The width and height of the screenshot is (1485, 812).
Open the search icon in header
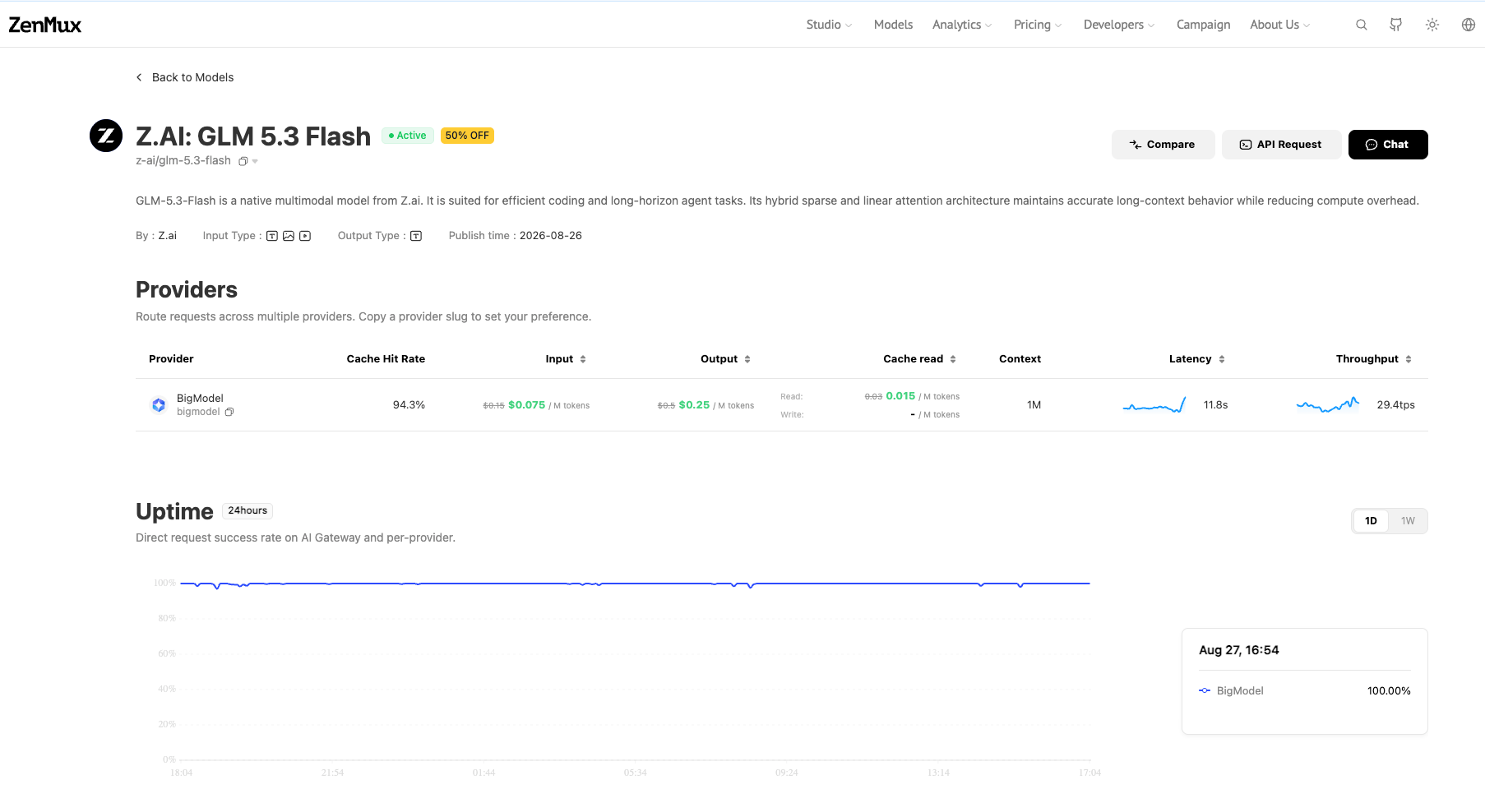click(1362, 25)
